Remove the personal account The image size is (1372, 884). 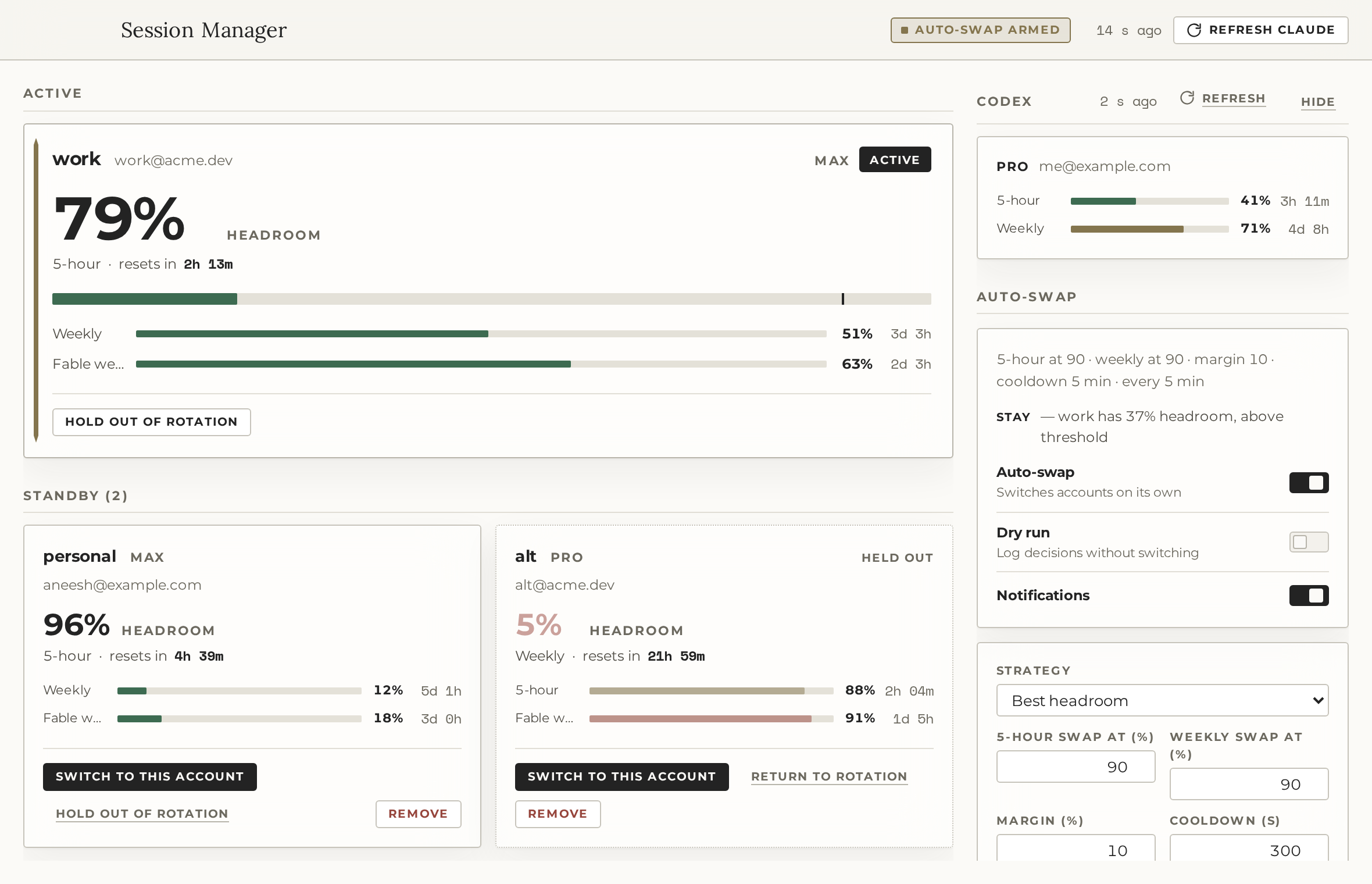[x=418, y=814]
